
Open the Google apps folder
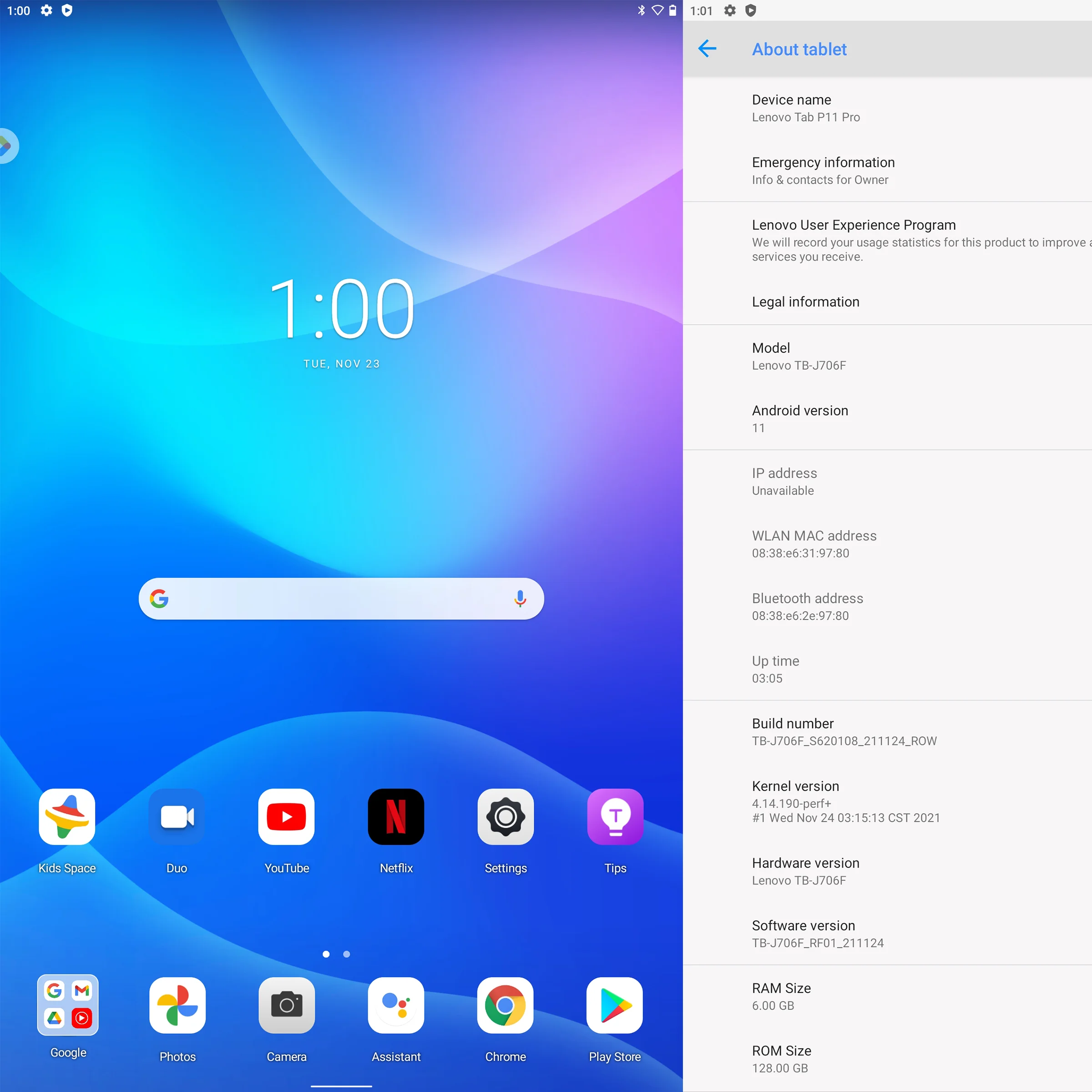pyautogui.click(x=68, y=1004)
